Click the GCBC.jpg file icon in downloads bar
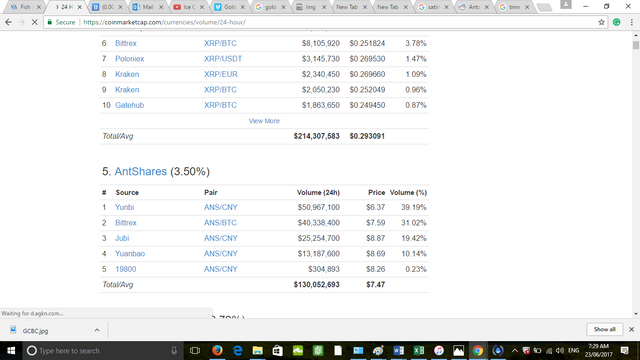The height and width of the screenshot is (360, 640). click(x=13, y=330)
